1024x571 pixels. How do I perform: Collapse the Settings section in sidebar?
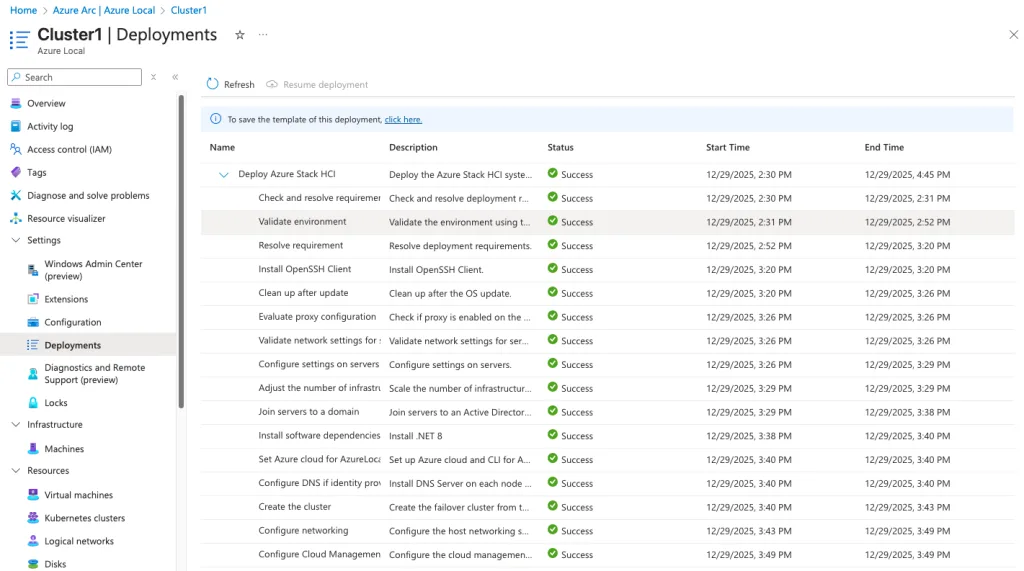16,241
